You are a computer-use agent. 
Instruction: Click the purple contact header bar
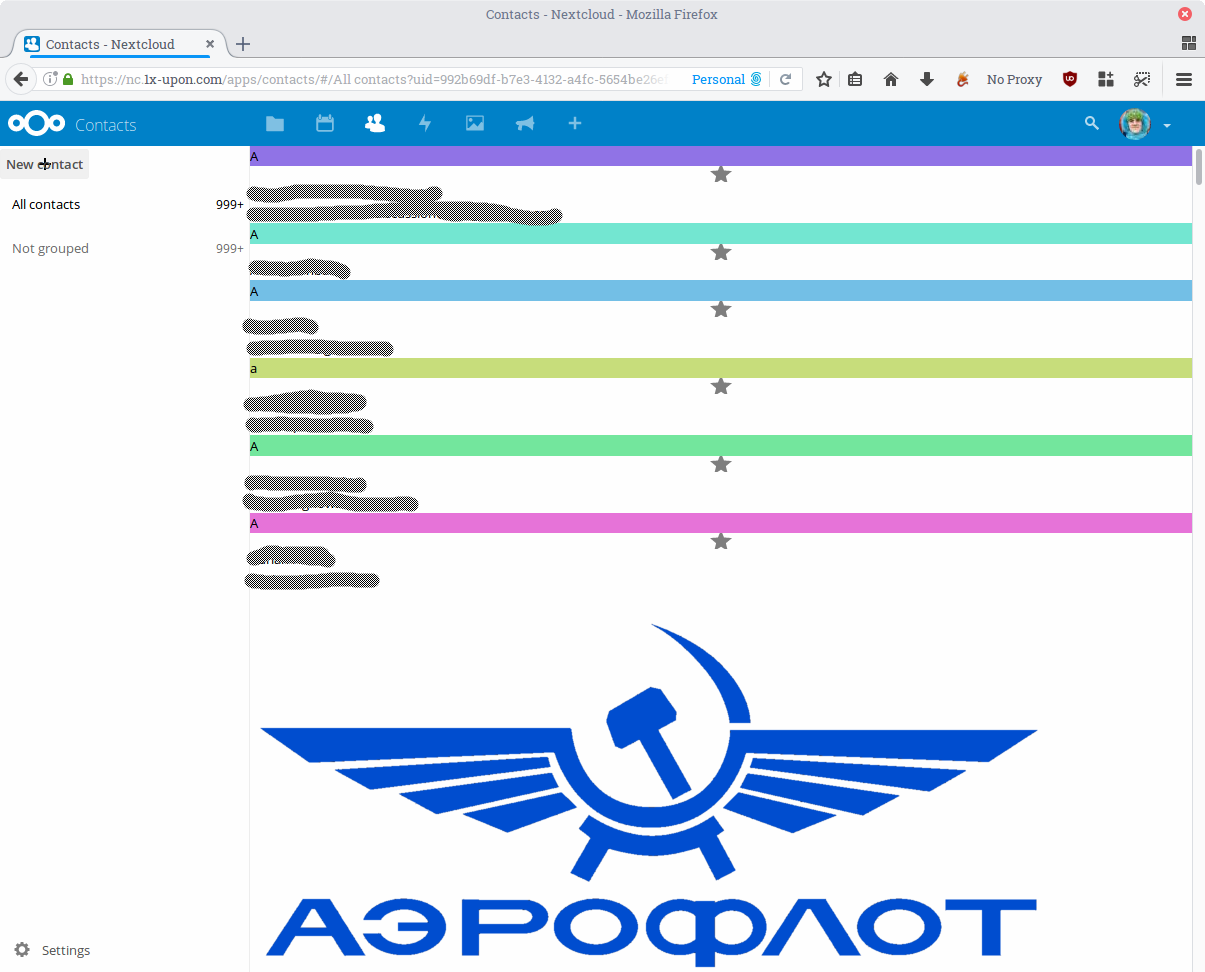721,156
